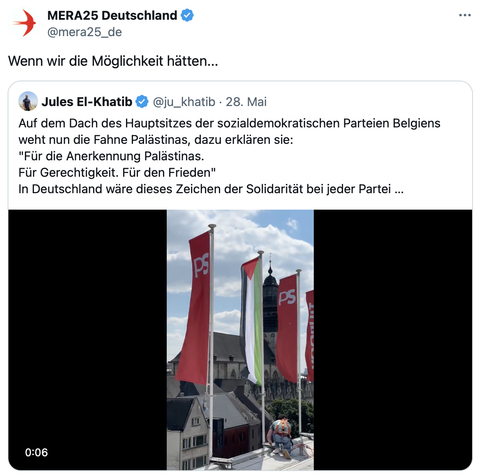Click Jules El-Khatib profile picture

[x=28, y=101]
